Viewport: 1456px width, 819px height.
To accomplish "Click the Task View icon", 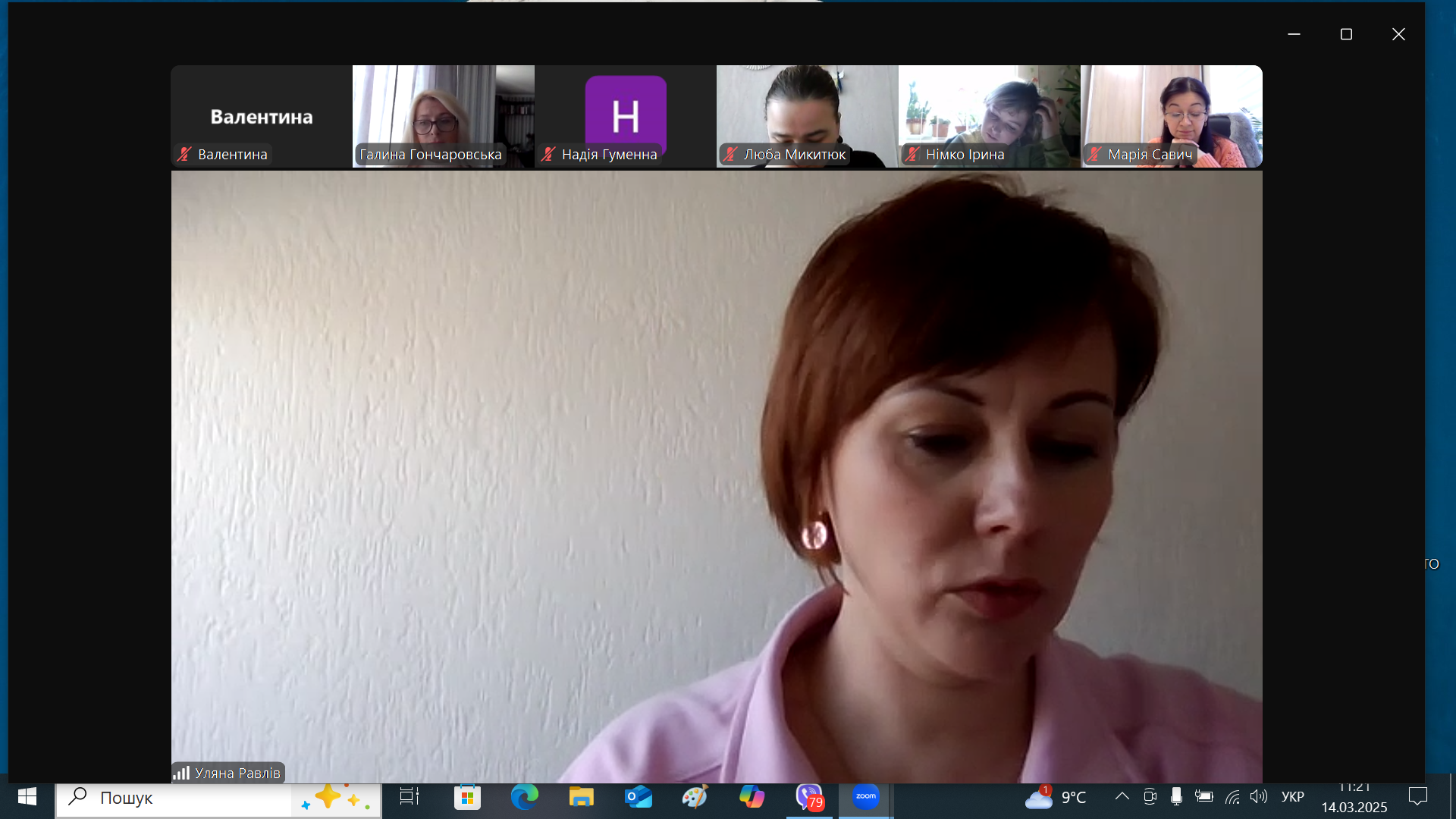I will 409,797.
